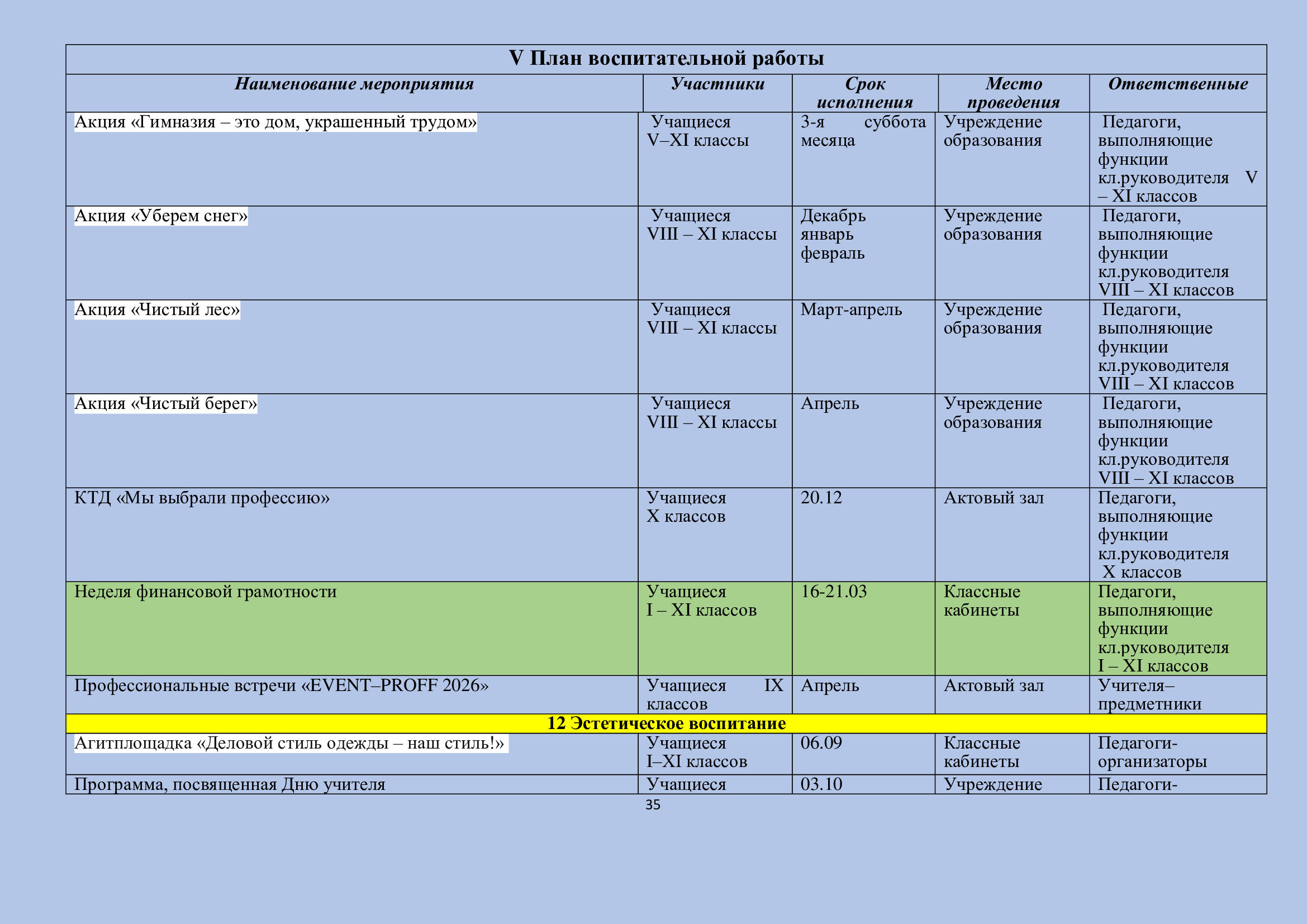The height and width of the screenshot is (924, 1307).
Task: Click 'КТД «Мы выбрали профессию»' text
Action: pyautogui.click(x=202, y=498)
